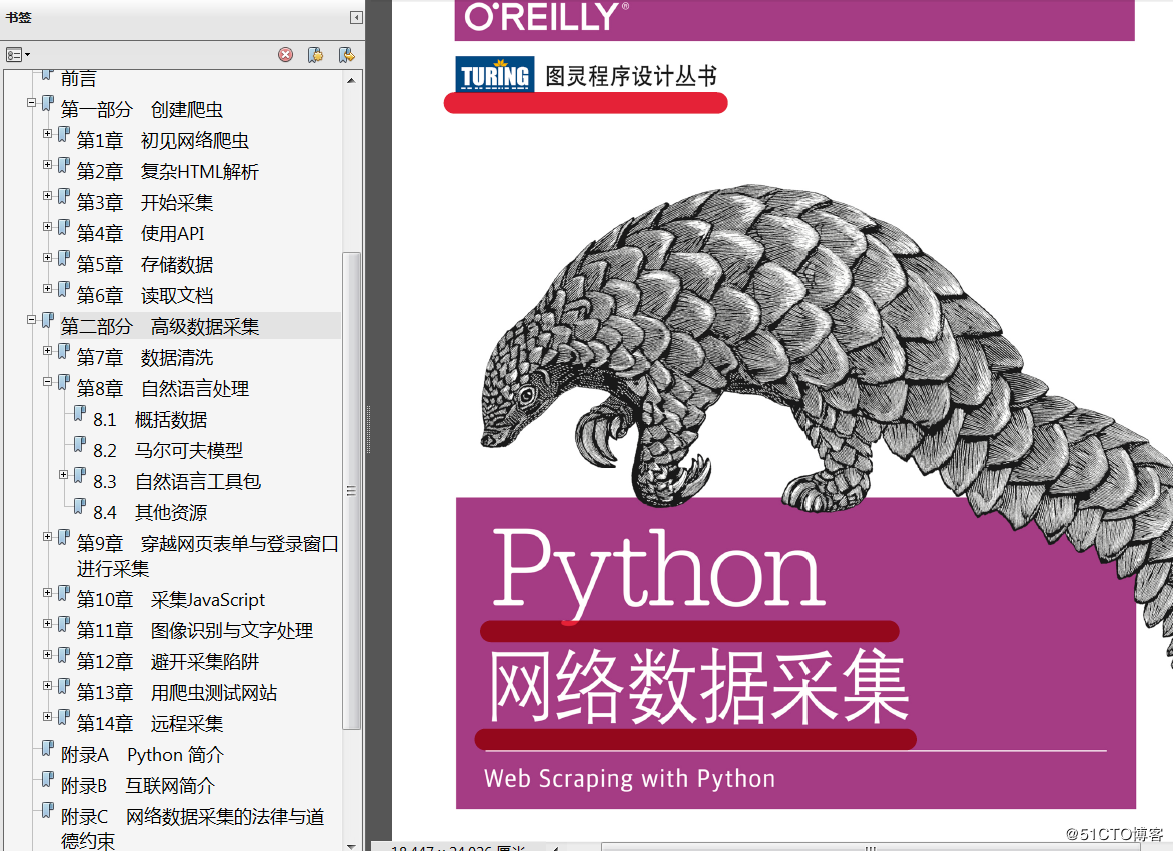
Task: Expand 第12章 避开采集陷阱
Action: pyautogui.click(x=48, y=654)
